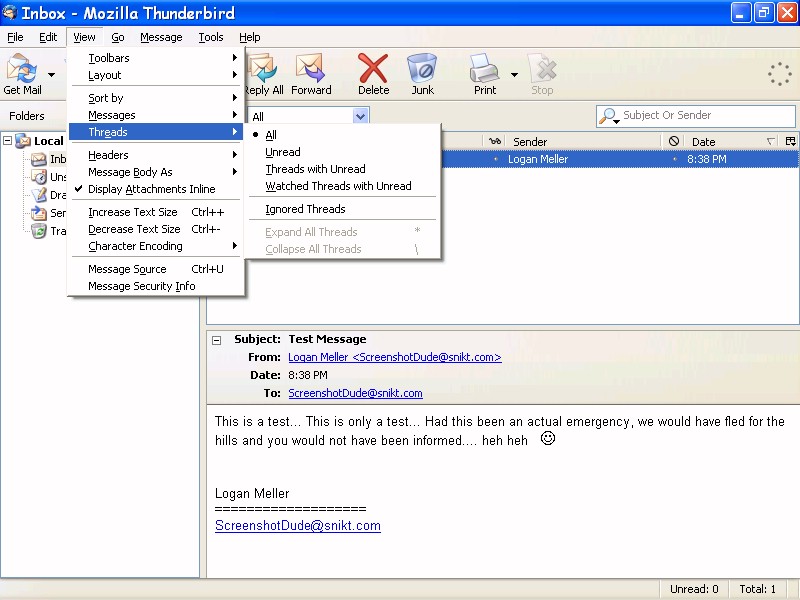
Task: Open the Get Mail dropdown arrow
Action: click(x=52, y=74)
